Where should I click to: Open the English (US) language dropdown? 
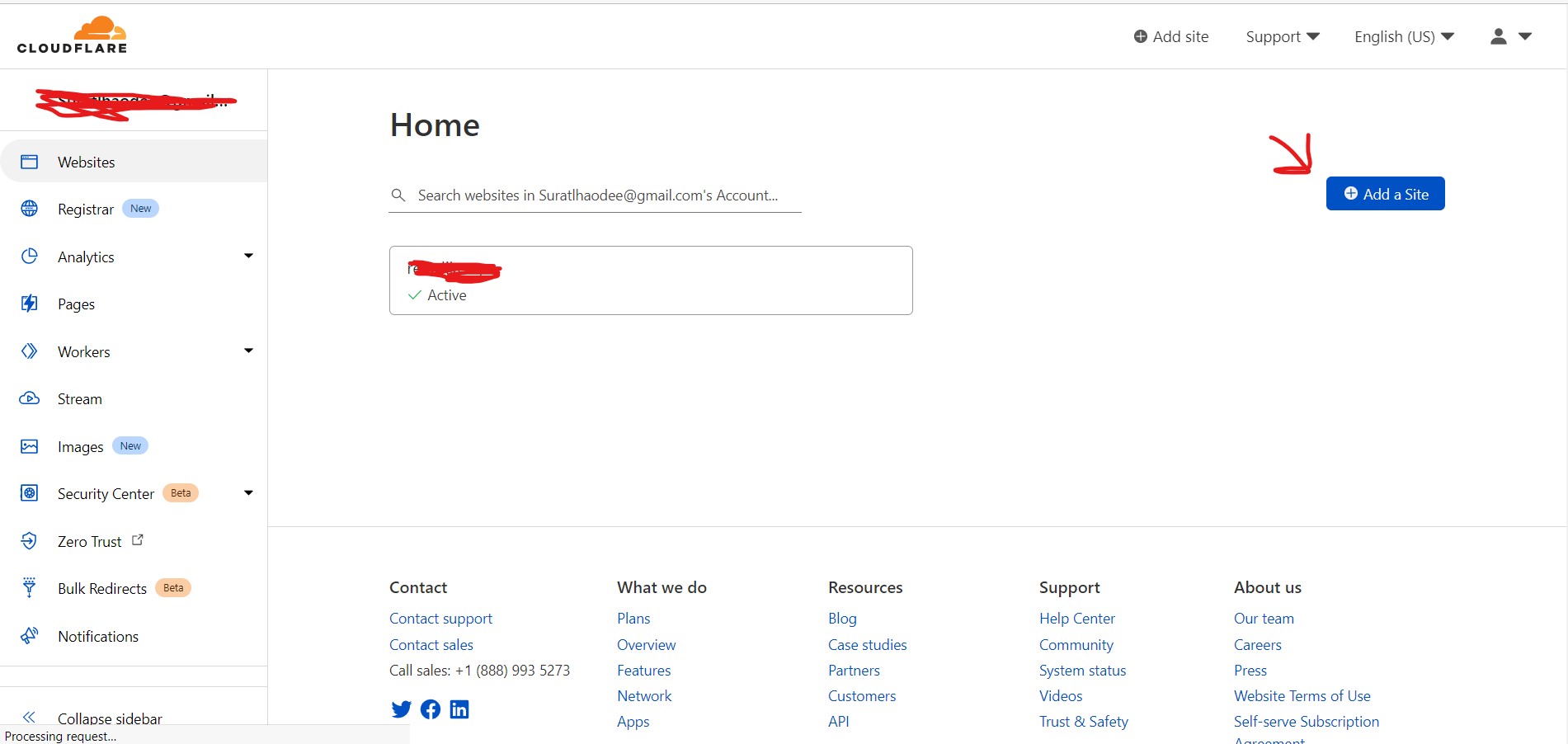[1403, 36]
